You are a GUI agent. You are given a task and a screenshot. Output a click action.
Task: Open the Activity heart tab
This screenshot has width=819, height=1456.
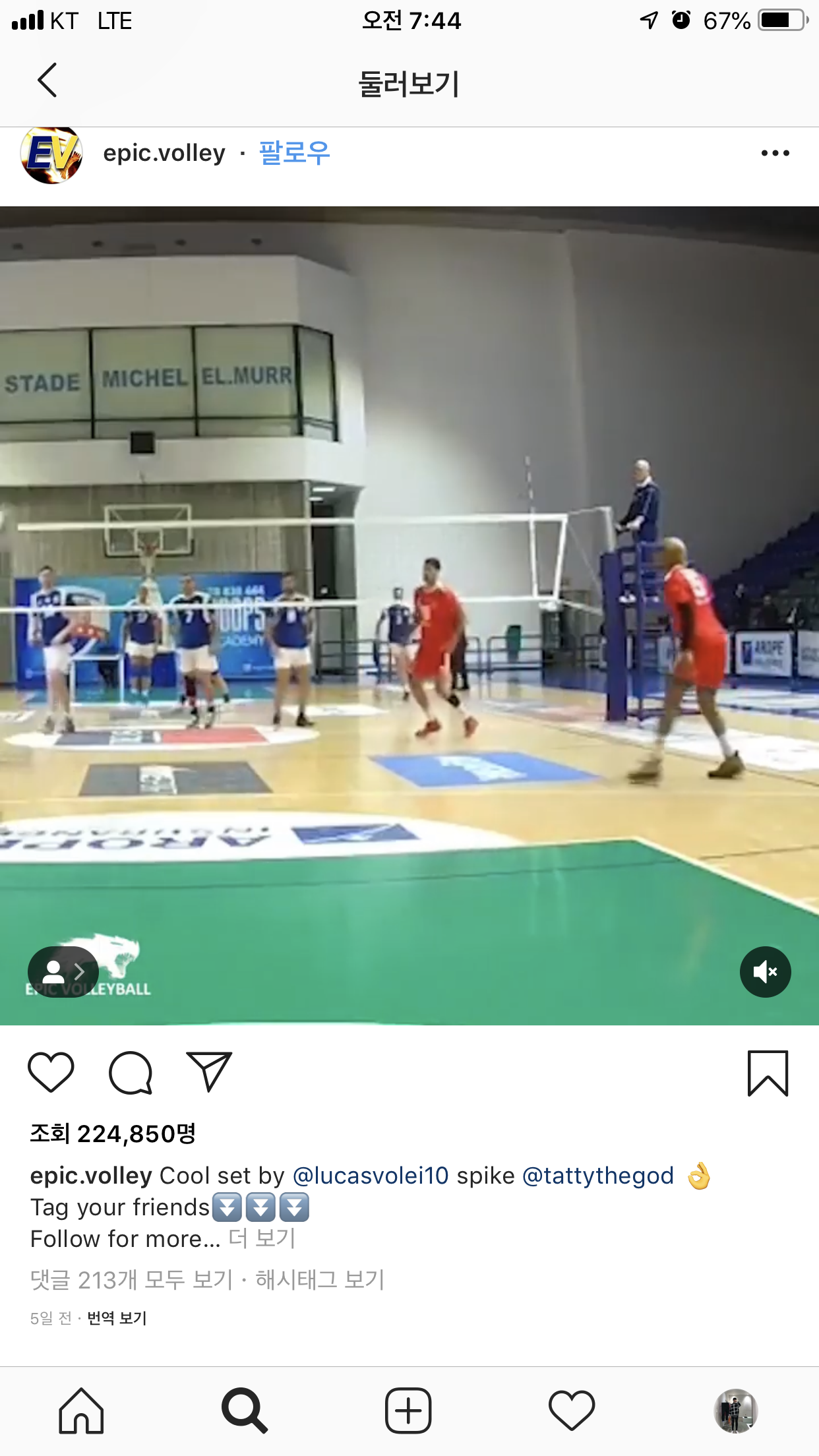coord(572,1411)
